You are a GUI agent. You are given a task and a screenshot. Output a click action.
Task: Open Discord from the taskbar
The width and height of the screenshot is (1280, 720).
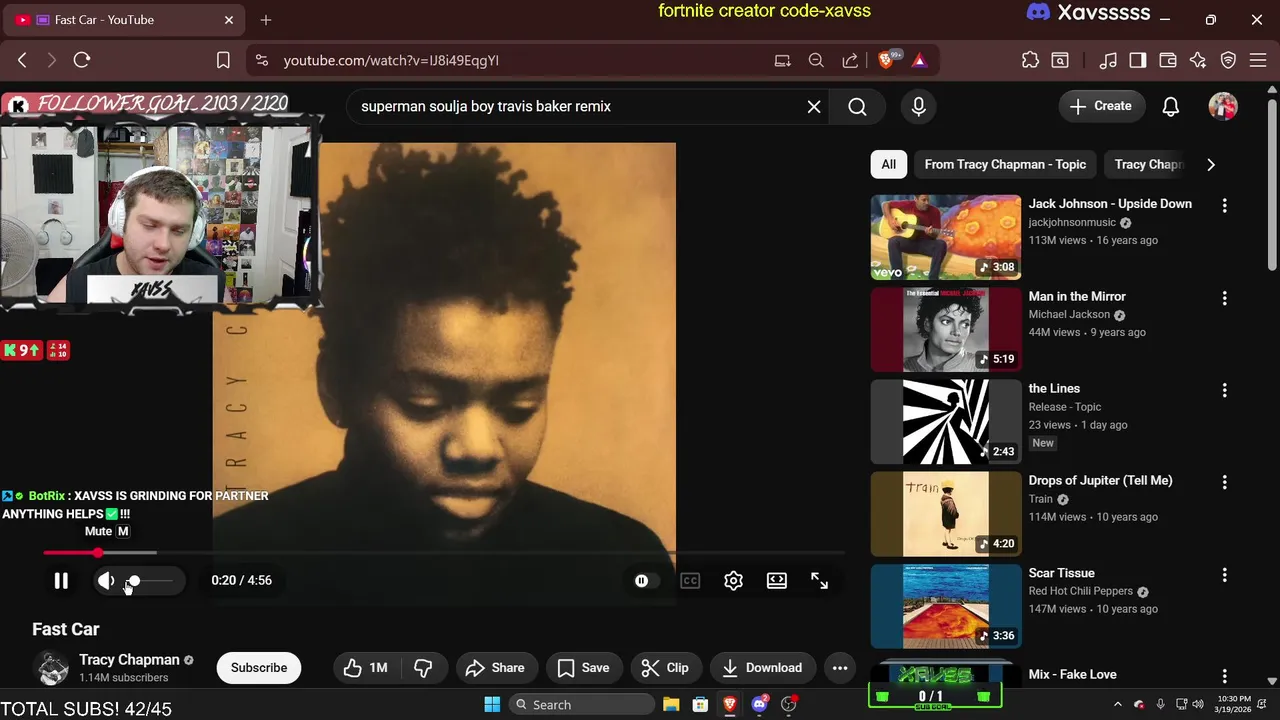(760, 705)
